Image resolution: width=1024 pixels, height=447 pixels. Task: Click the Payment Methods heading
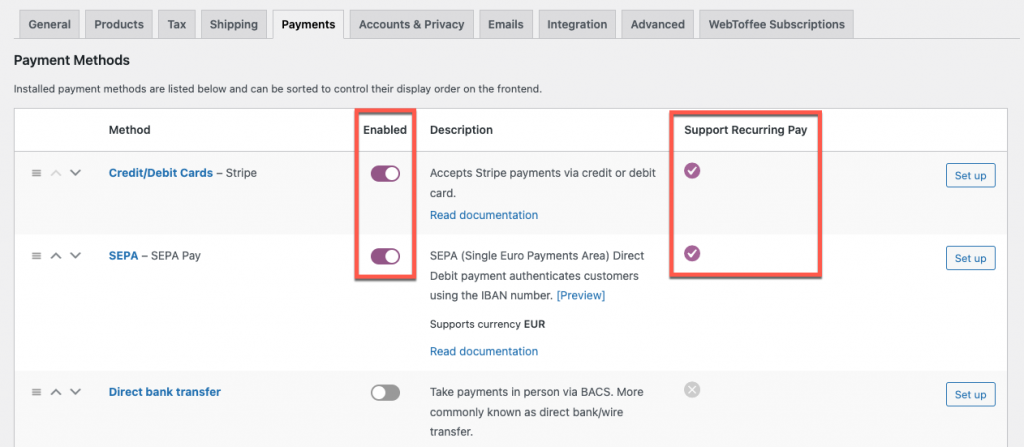pos(72,60)
